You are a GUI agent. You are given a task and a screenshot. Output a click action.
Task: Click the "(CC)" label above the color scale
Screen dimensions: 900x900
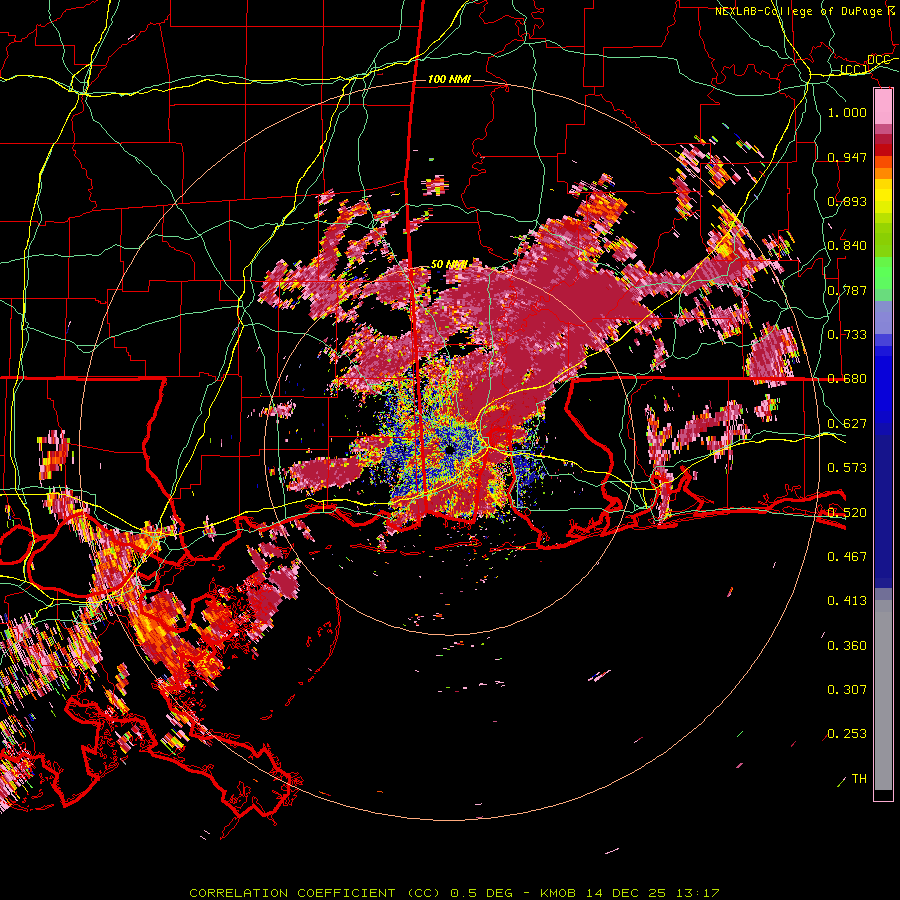pyautogui.click(x=854, y=69)
